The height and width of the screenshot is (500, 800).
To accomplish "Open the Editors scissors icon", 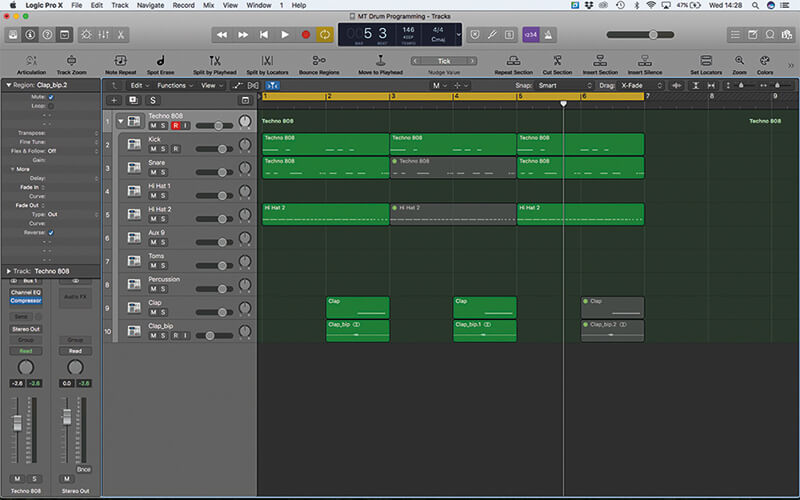I will [120, 35].
